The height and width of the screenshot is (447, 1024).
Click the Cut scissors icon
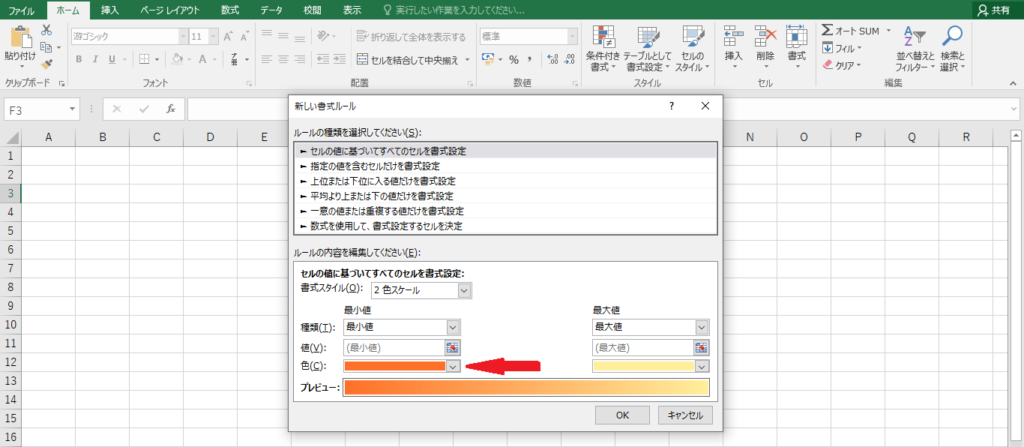[46, 30]
